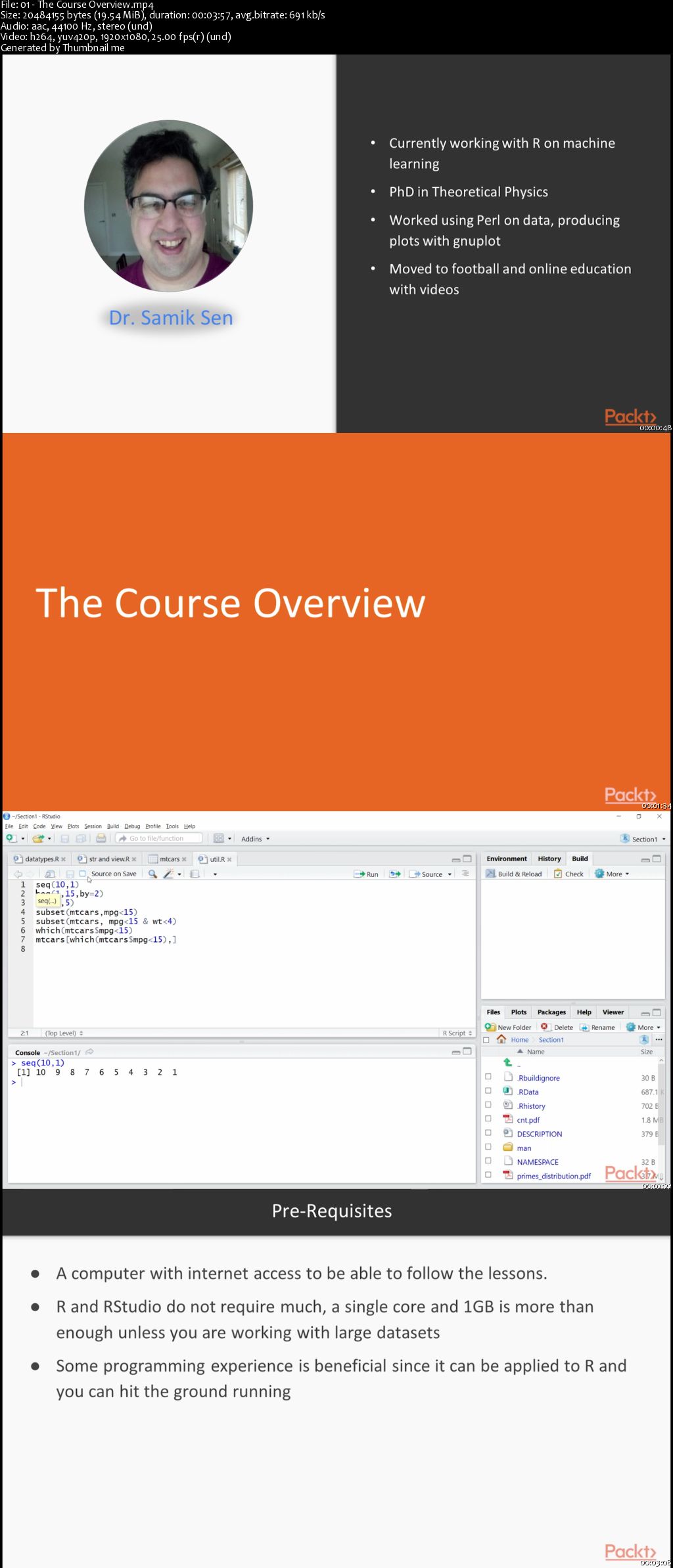The image size is (673, 1568).
Task: Tick the checkbox for .RData
Action: coord(488,1091)
